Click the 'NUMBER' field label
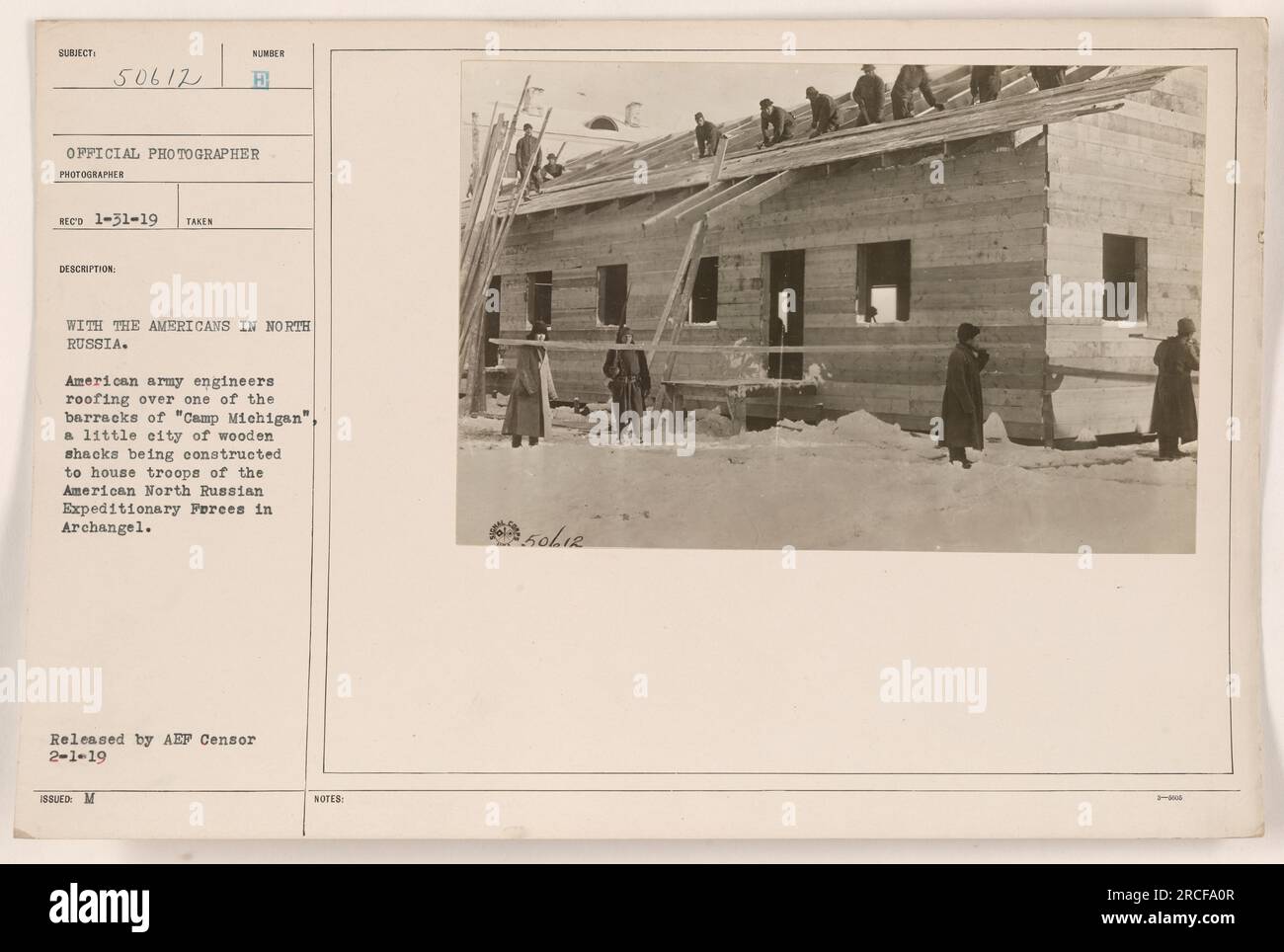The image size is (1284, 952). click(269, 53)
